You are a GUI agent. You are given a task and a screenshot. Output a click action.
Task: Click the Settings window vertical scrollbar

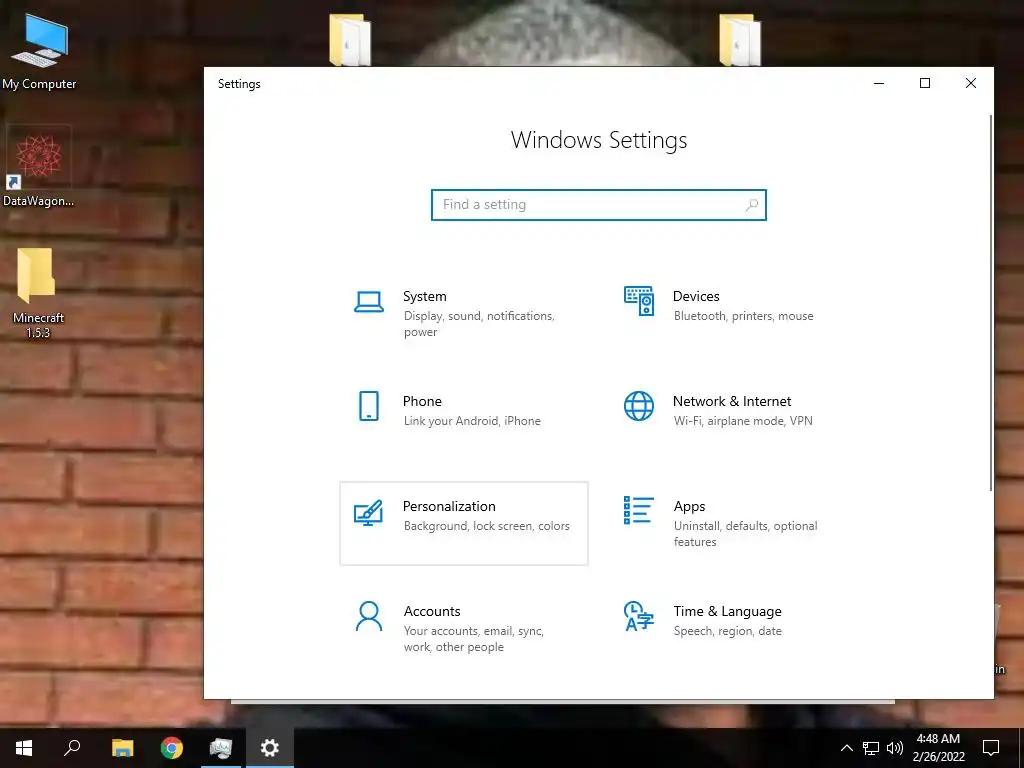tap(991, 302)
